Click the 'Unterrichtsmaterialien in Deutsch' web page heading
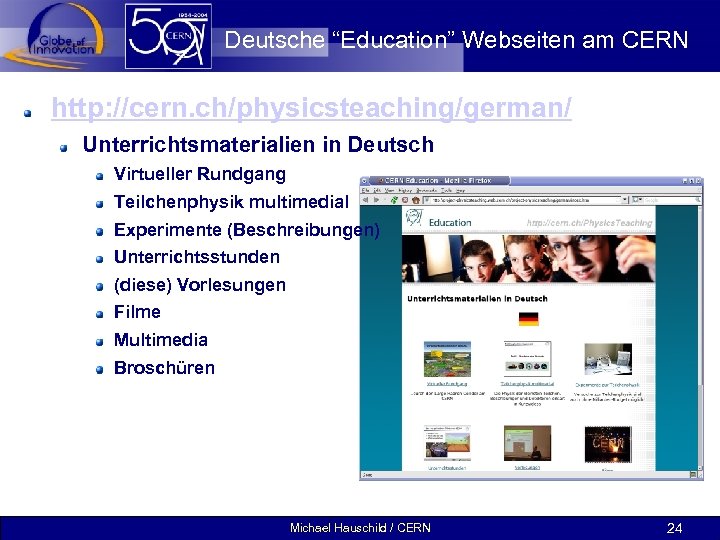The image size is (720, 540). (x=477, y=298)
